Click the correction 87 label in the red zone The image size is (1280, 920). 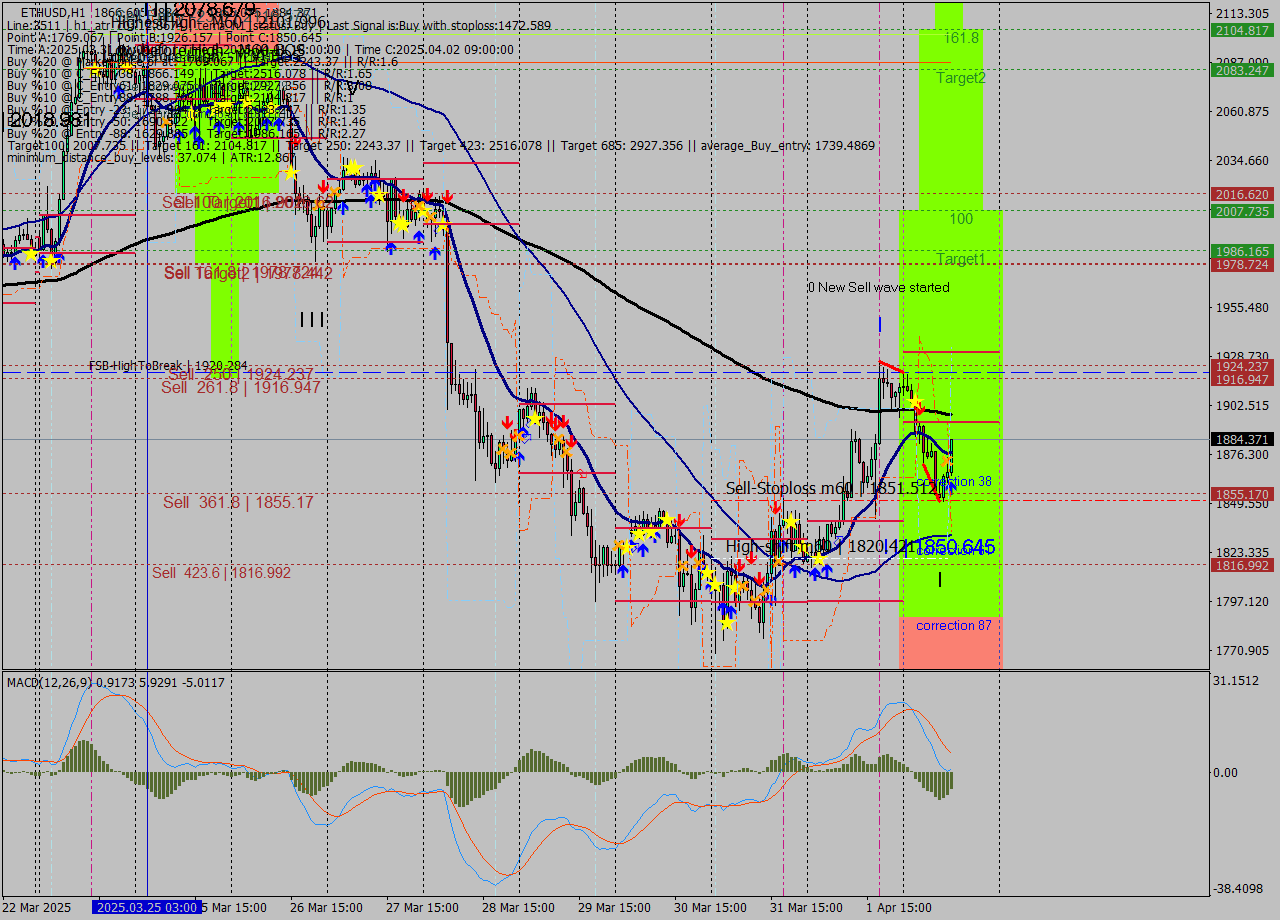952,625
